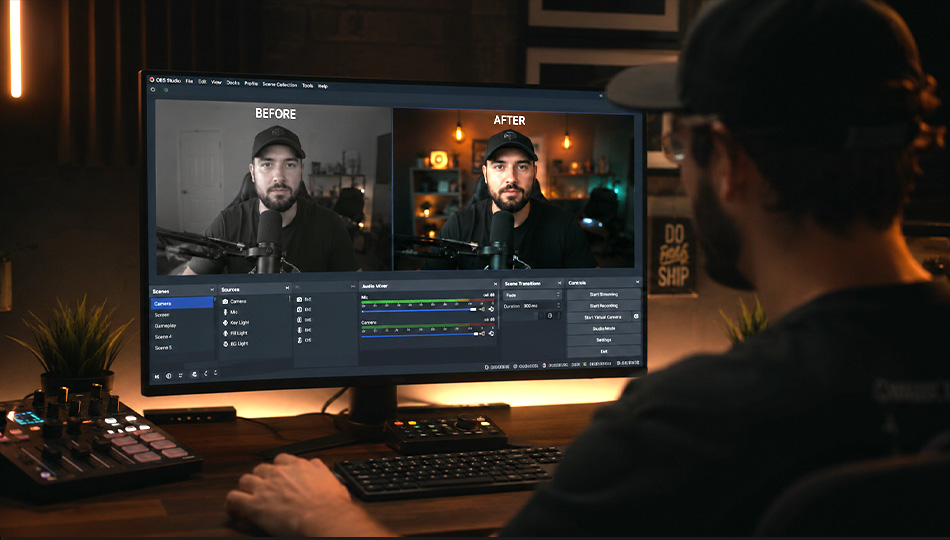Select the Camera scene in Scenes list
The height and width of the screenshot is (540, 950).
pyautogui.click(x=182, y=303)
